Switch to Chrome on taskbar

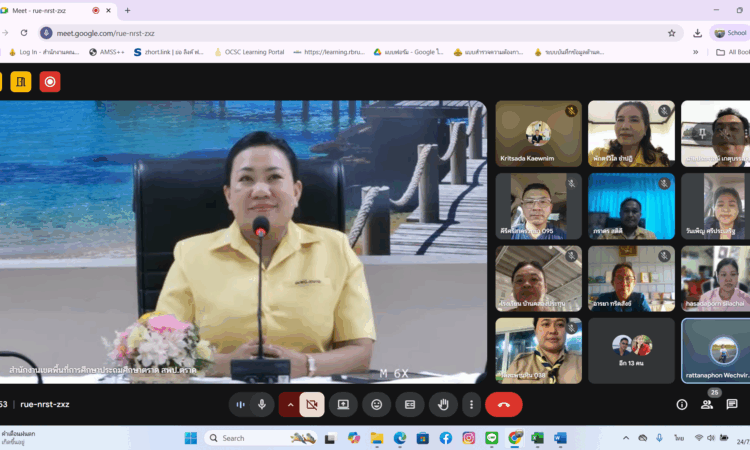click(515, 438)
